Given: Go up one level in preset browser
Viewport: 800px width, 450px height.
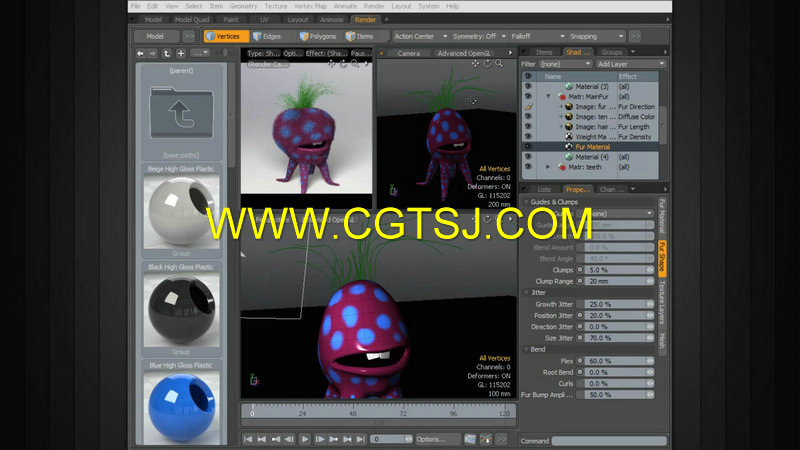Looking at the screenshot, I should 166,53.
